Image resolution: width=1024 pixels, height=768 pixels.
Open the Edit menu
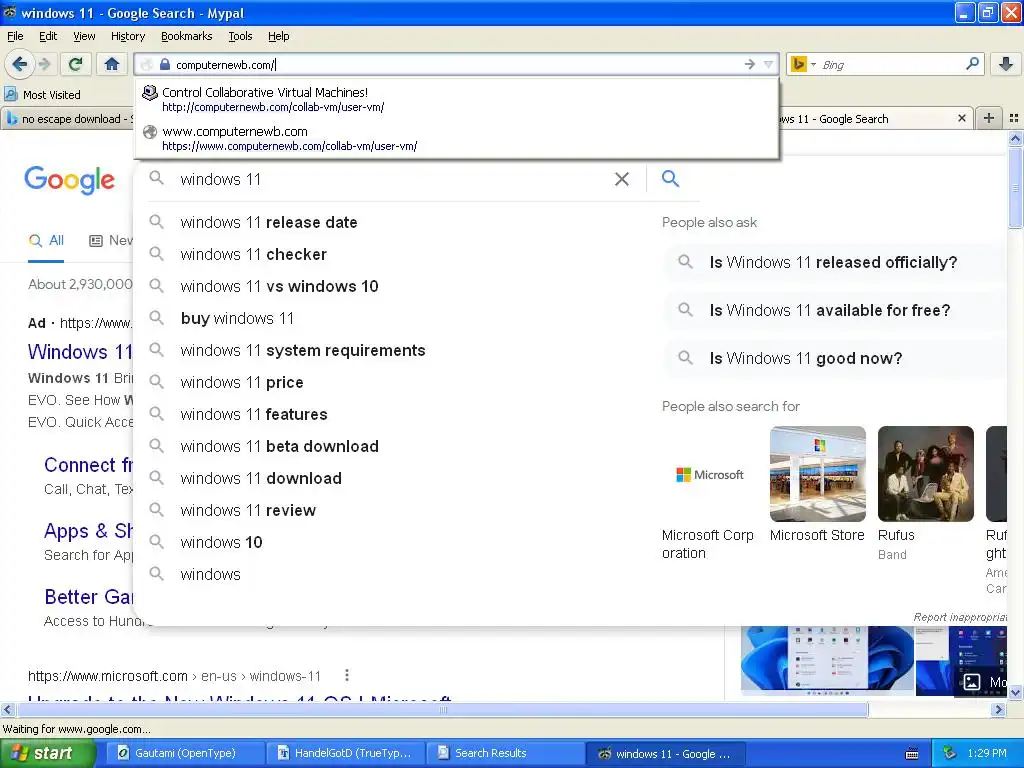[48, 36]
